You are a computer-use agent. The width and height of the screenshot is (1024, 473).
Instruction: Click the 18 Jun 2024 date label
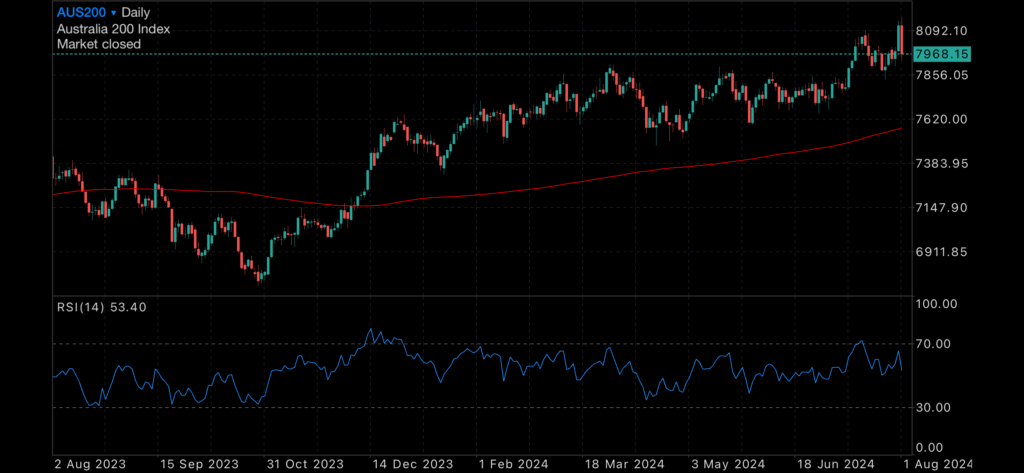837,463
